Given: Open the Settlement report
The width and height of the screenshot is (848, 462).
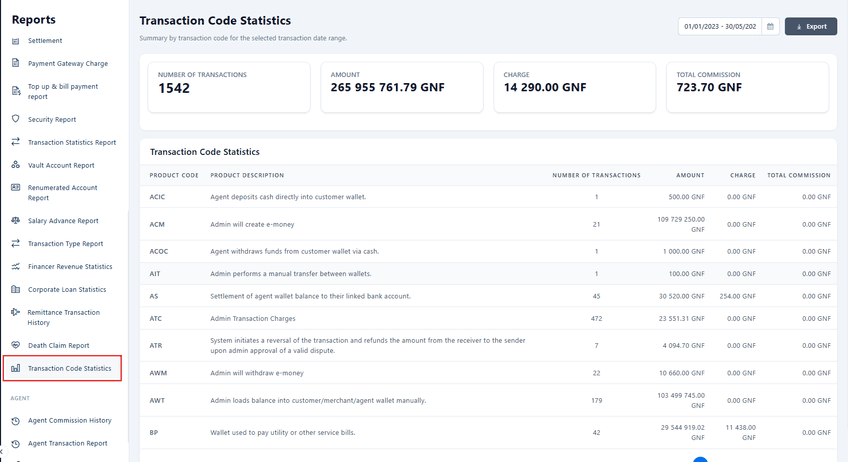Looking at the screenshot, I should tap(45, 41).
